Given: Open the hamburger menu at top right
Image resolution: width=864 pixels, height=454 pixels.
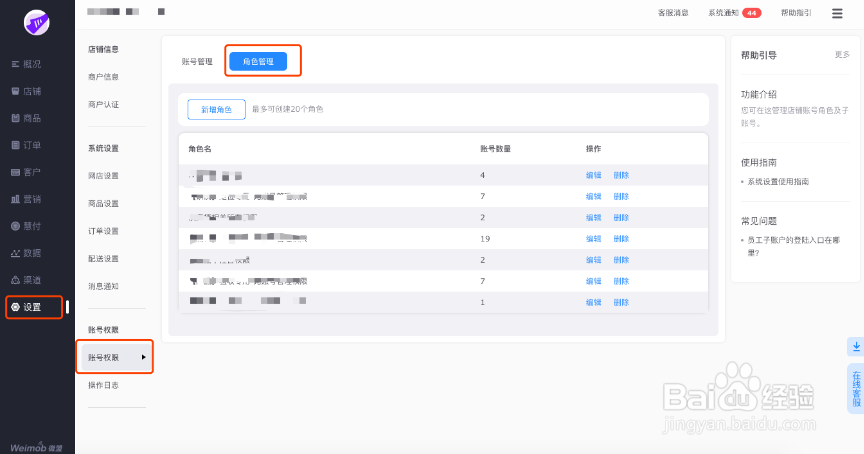Looking at the screenshot, I should coord(837,13).
